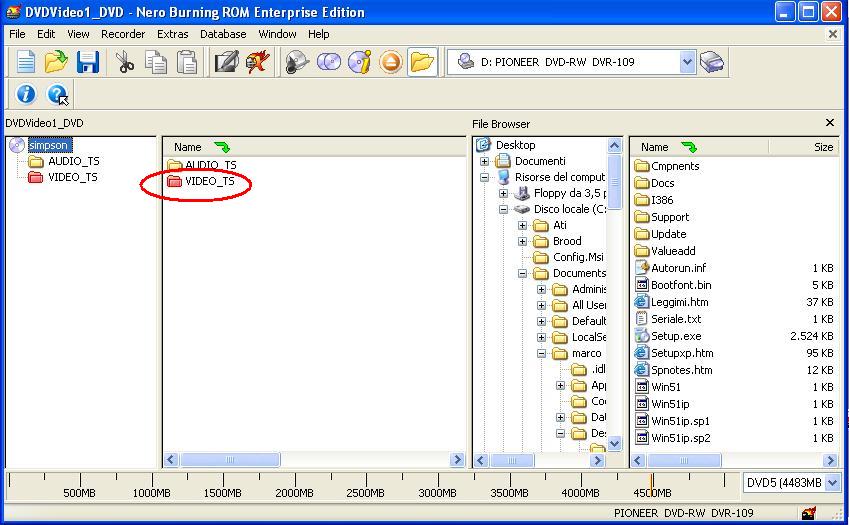Select the Leggimi.htm file
The height and width of the screenshot is (525, 849).
point(679,302)
